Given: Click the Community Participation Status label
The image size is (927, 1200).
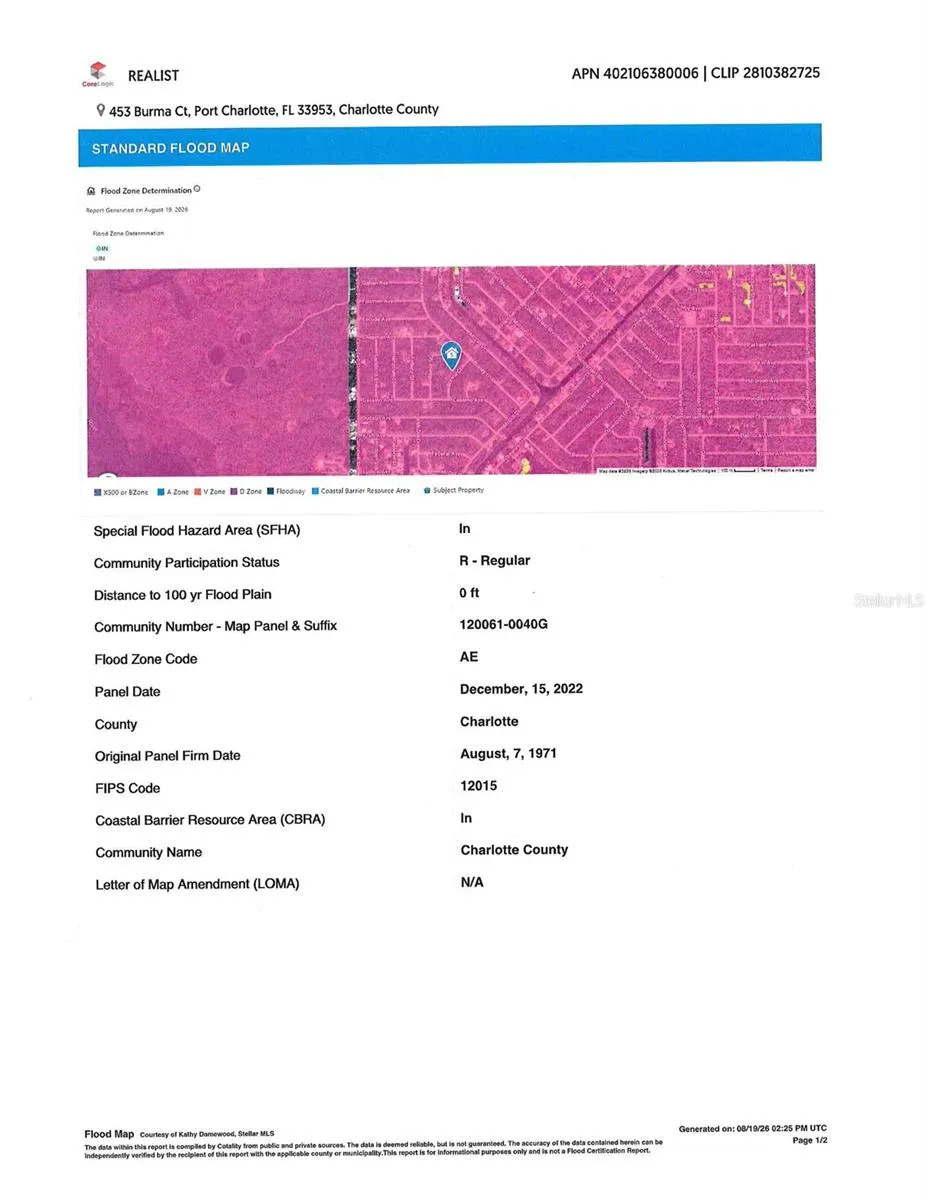Looking at the screenshot, I should pos(187,563).
